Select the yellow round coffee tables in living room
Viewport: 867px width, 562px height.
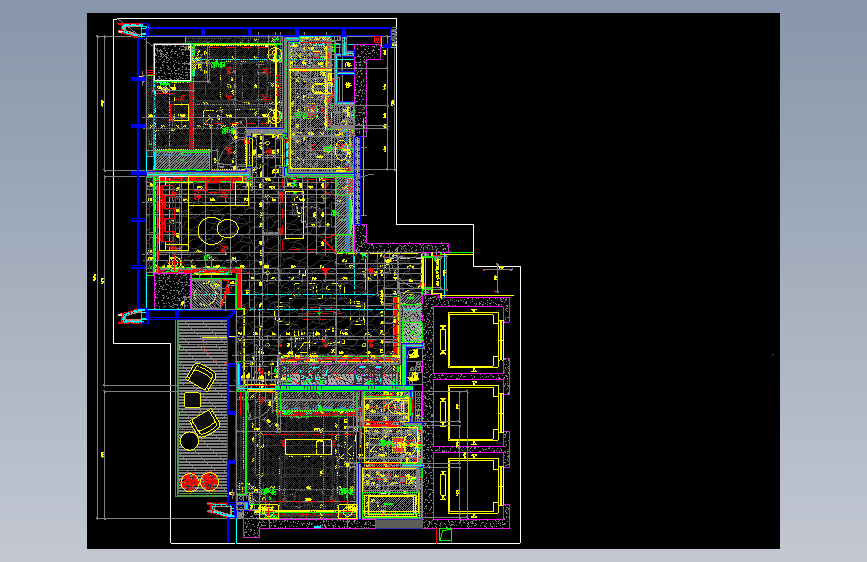(218, 231)
